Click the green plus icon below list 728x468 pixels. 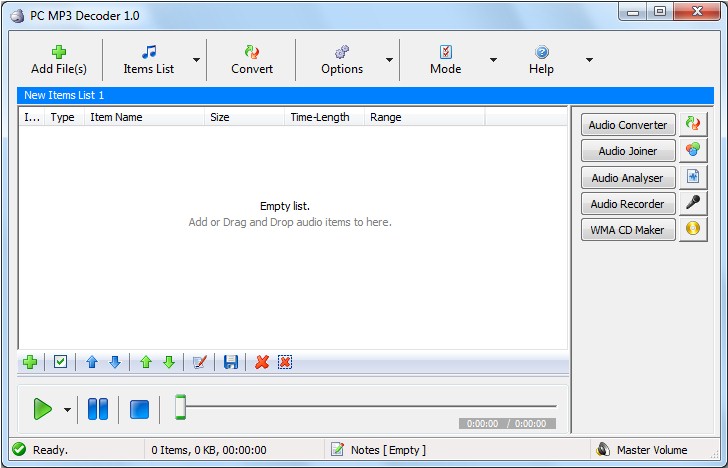pos(30,362)
